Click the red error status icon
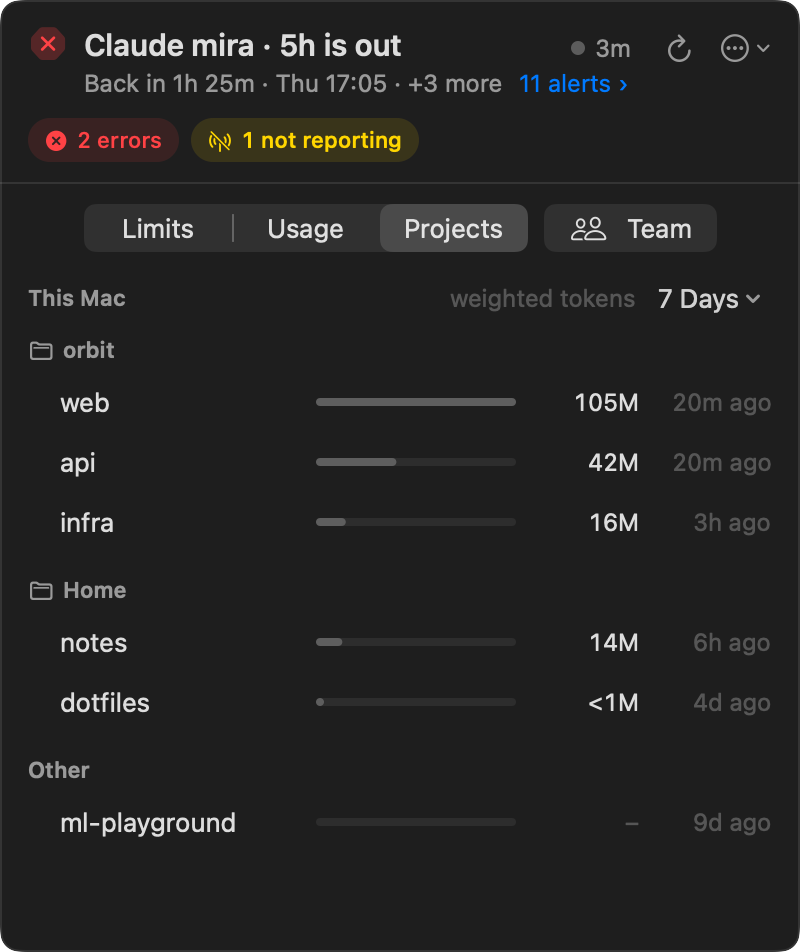Image resolution: width=800 pixels, height=952 pixels. click(x=48, y=44)
